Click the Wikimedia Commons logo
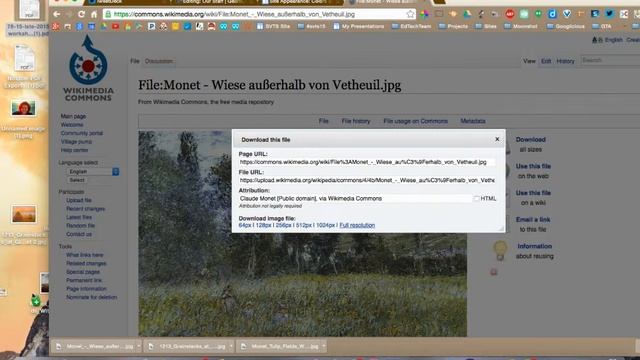The image size is (640, 360). 88,68
